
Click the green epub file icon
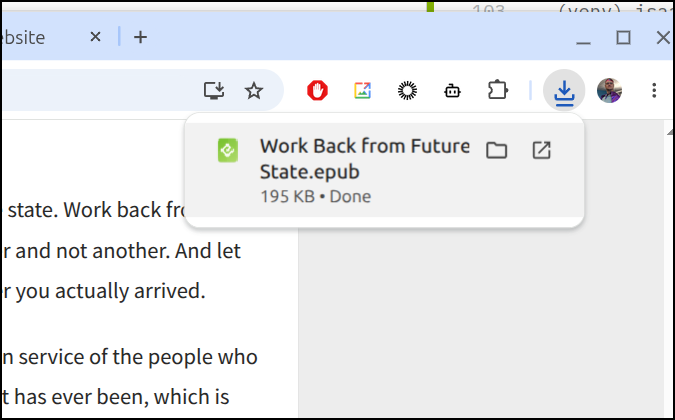(x=228, y=150)
